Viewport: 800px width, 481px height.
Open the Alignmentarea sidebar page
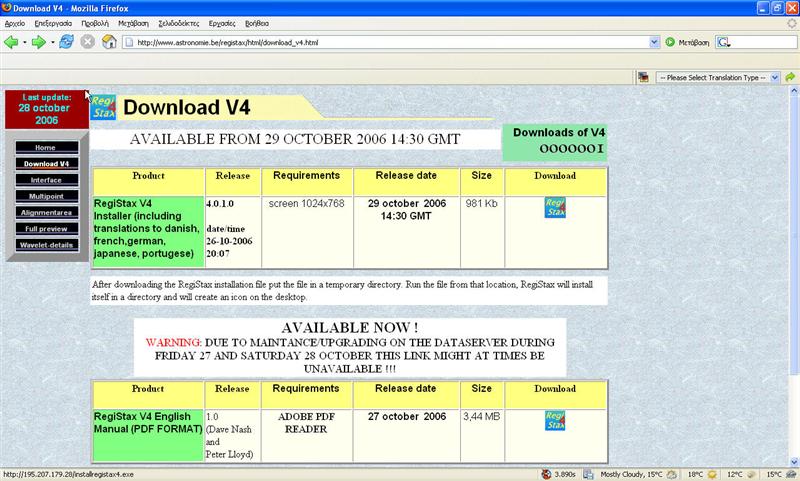click(x=46, y=213)
